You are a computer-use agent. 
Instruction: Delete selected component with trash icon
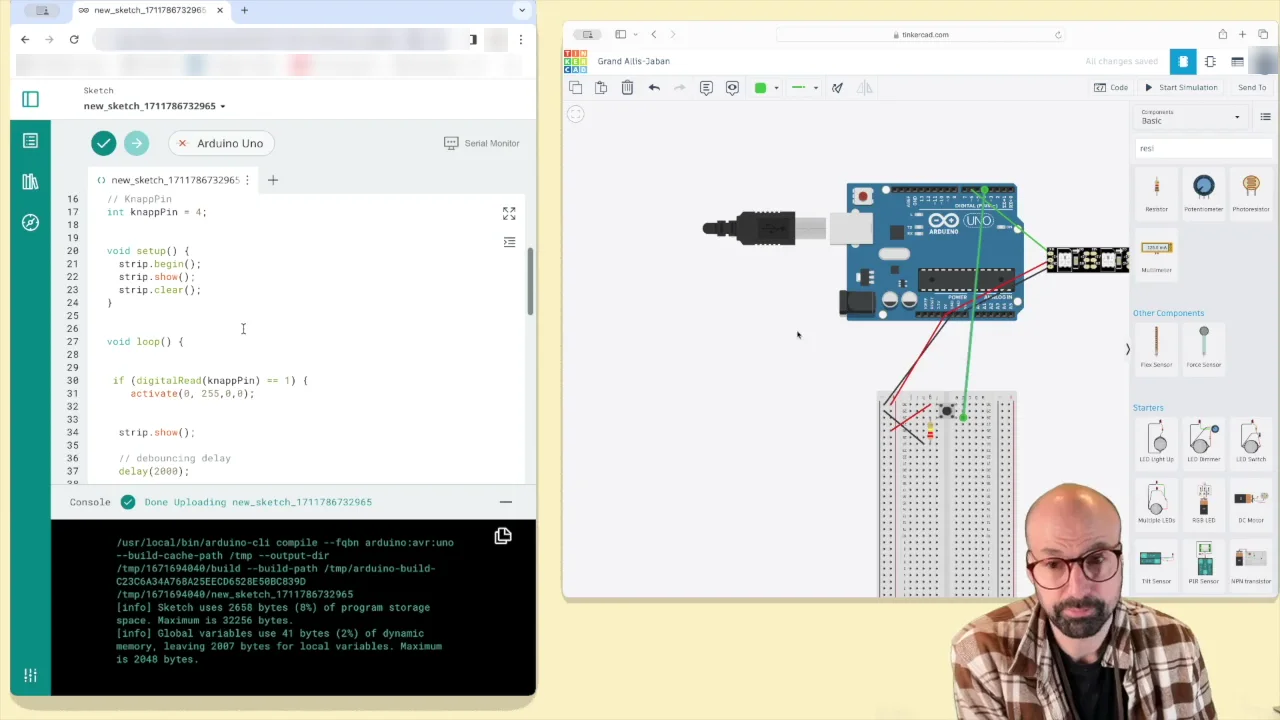627,88
